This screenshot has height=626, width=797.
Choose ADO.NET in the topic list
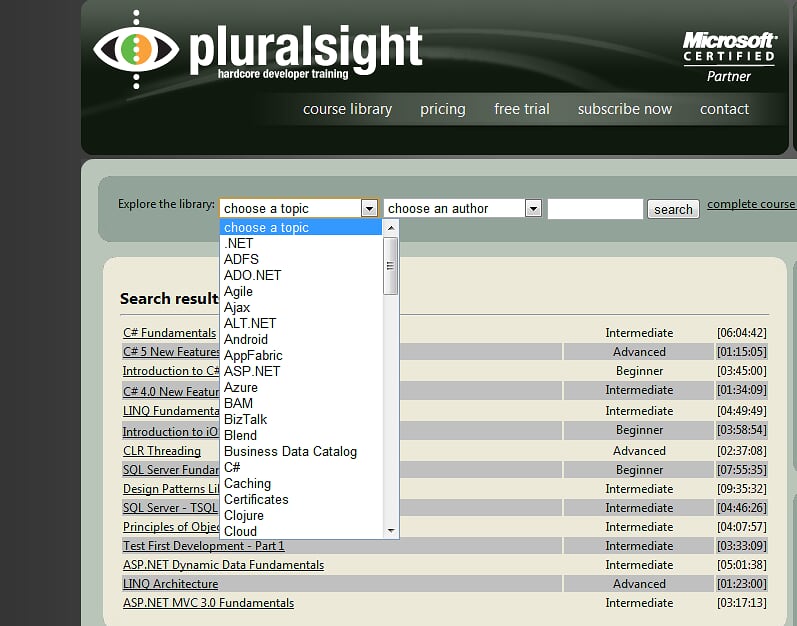pos(300,275)
